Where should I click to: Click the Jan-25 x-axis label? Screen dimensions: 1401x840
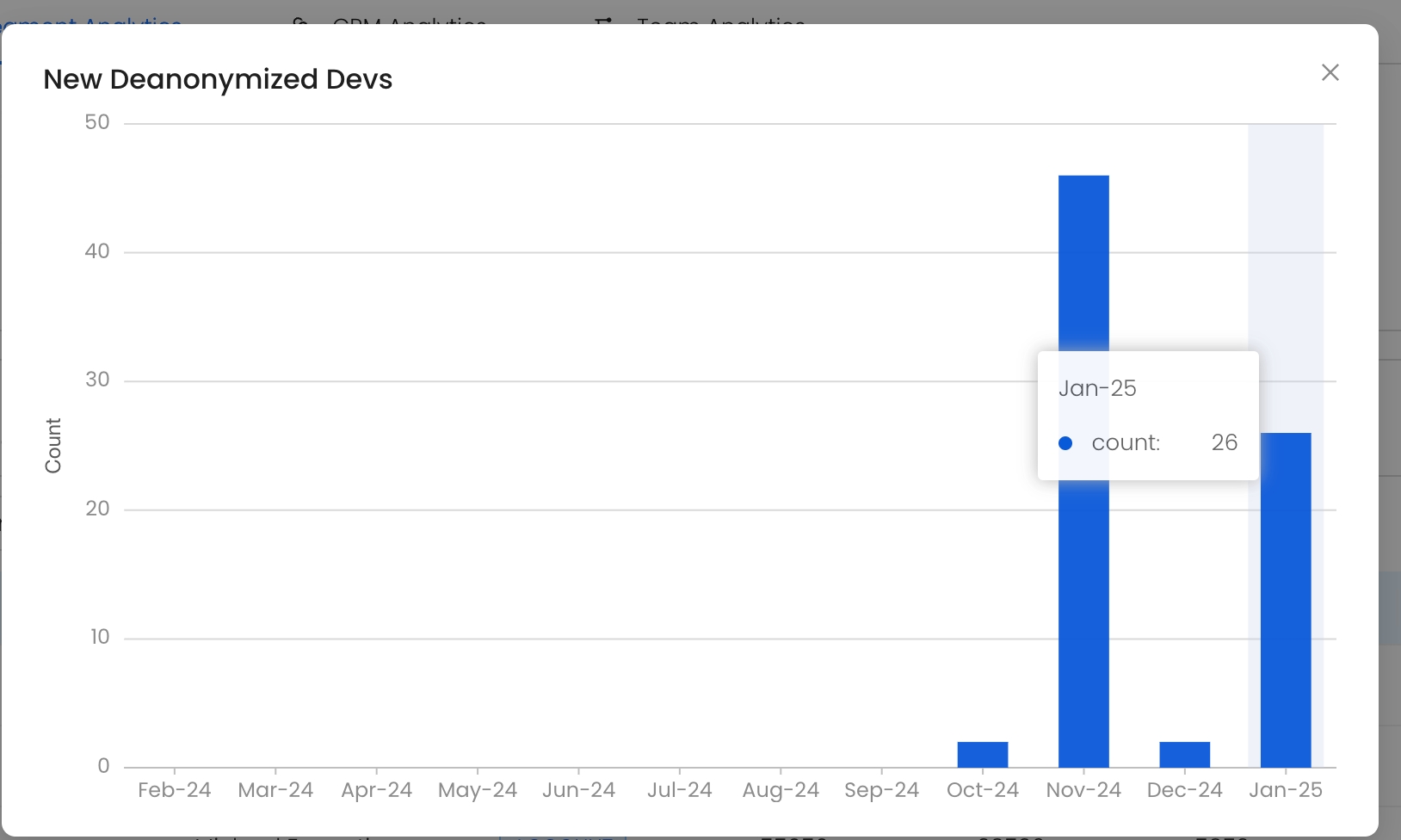coord(1285,790)
